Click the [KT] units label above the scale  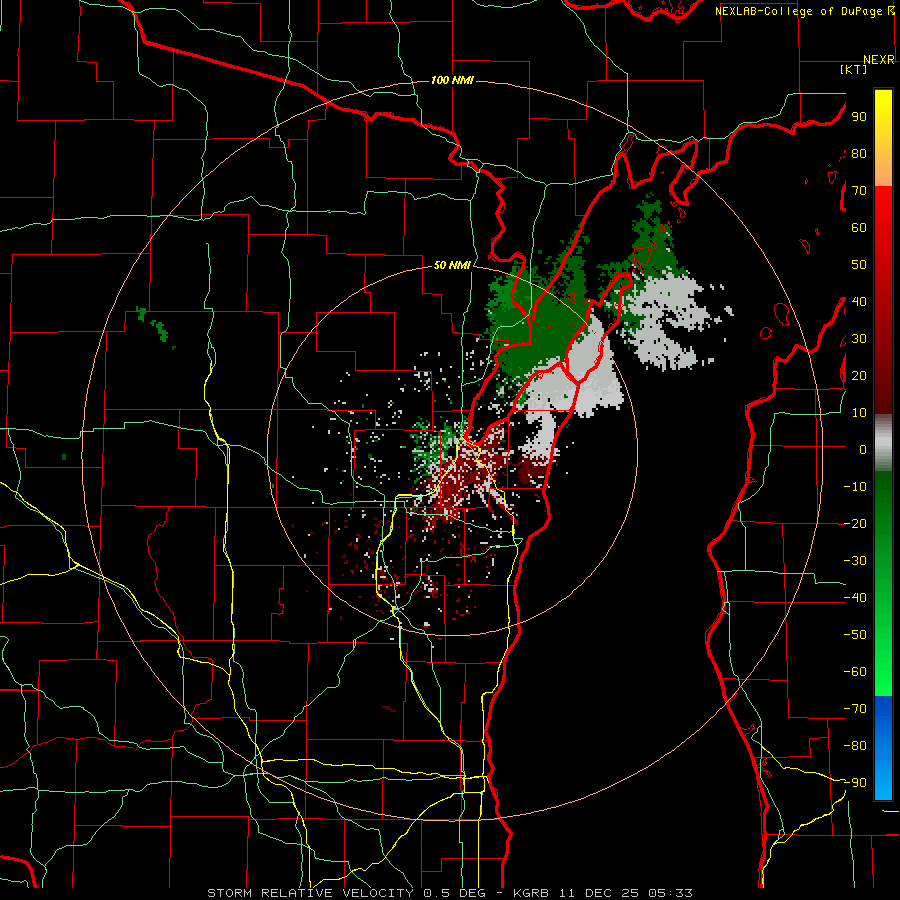tap(853, 69)
